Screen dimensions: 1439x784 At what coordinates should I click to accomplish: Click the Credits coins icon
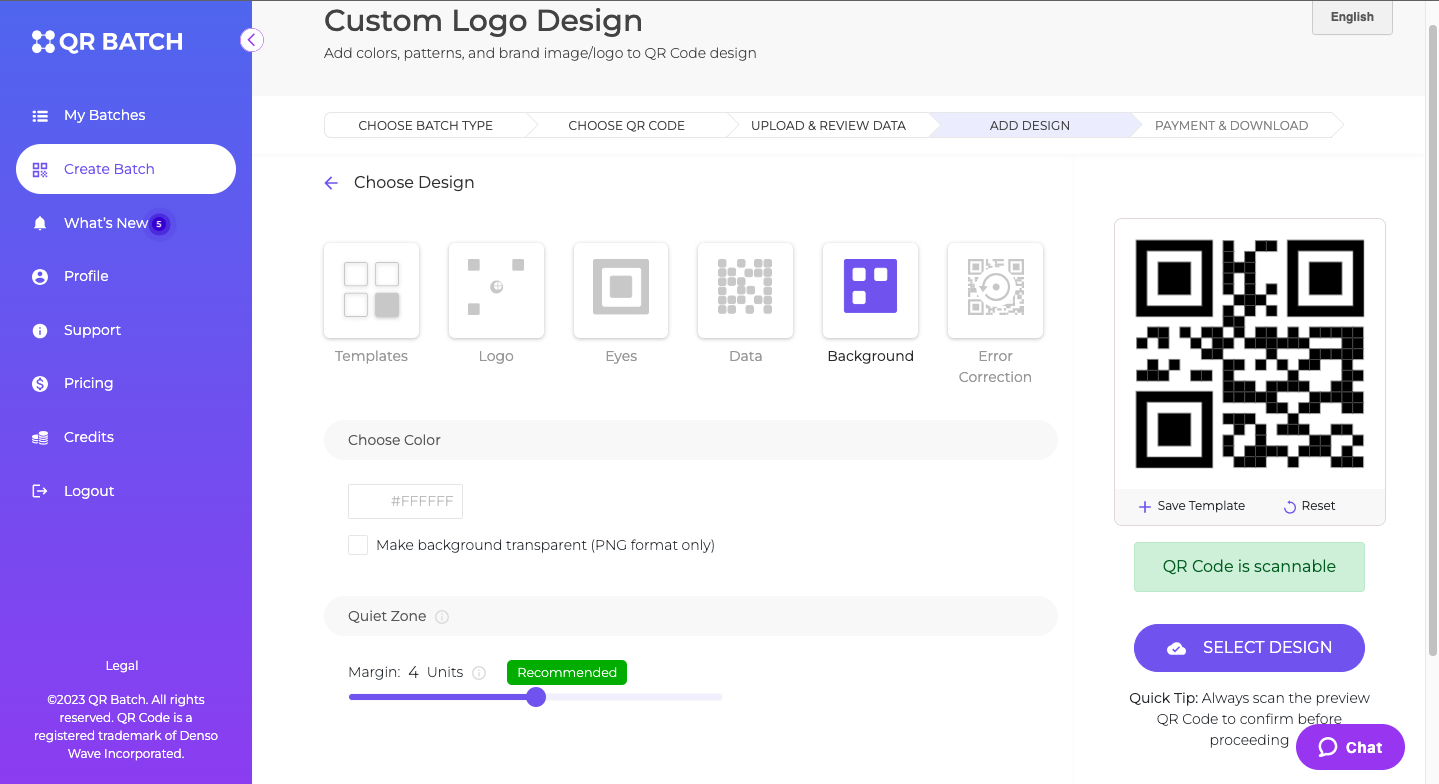[40, 438]
